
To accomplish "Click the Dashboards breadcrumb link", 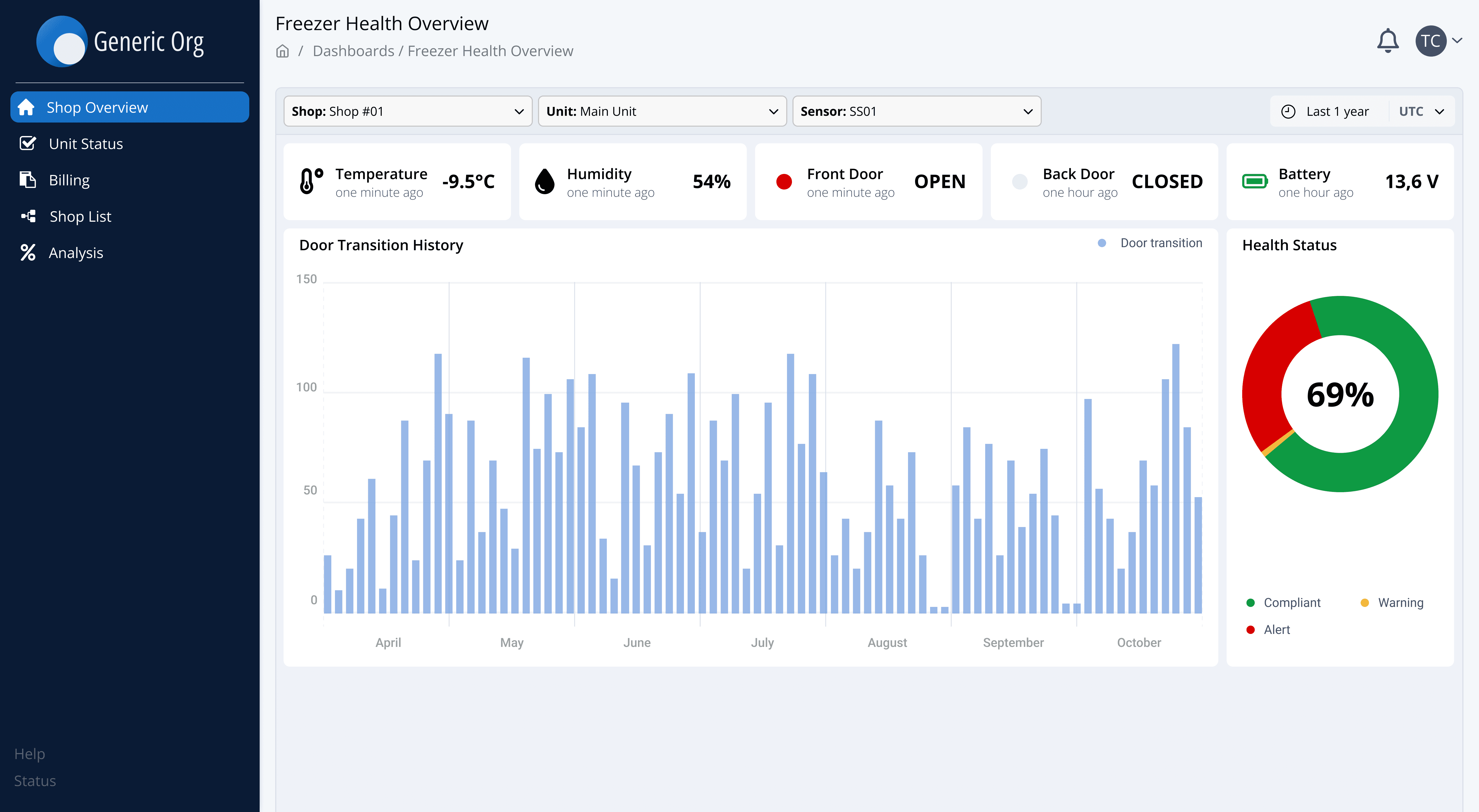I will click(353, 51).
